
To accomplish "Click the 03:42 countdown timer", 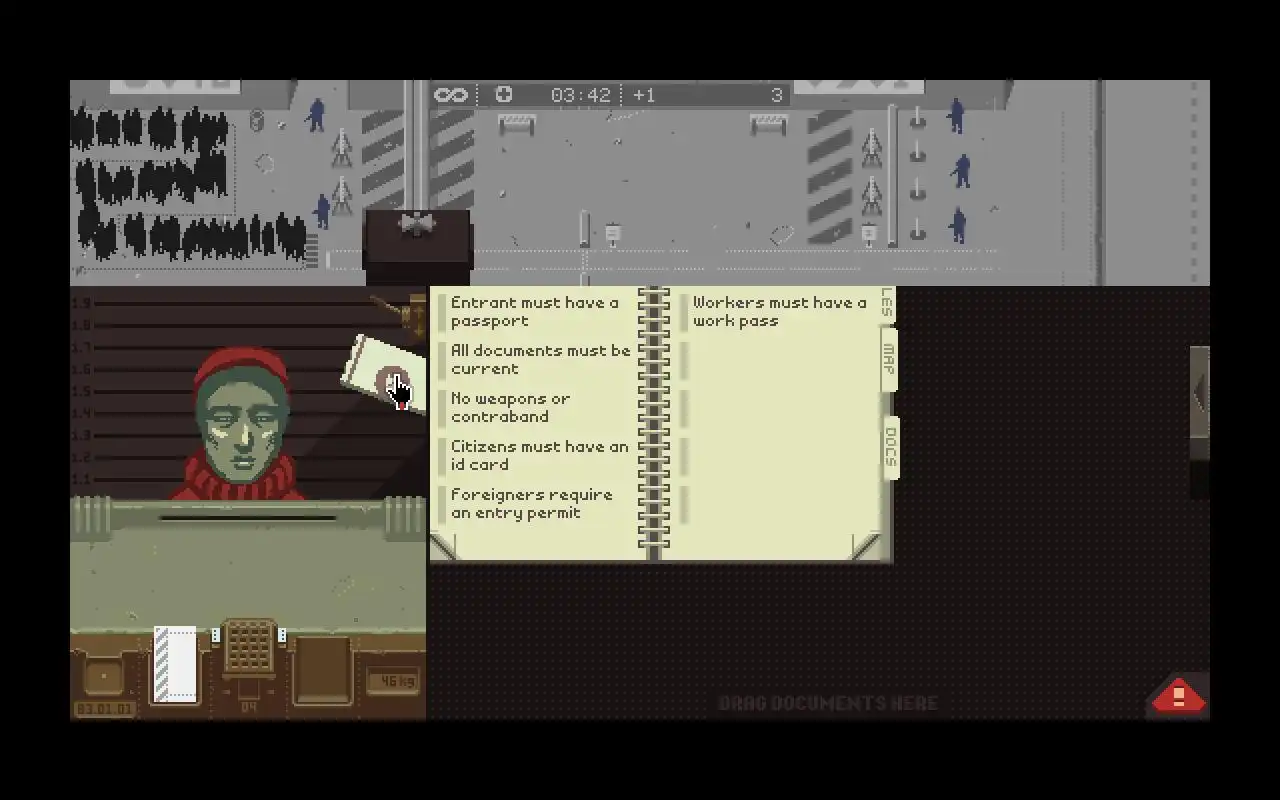I will (x=580, y=95).
